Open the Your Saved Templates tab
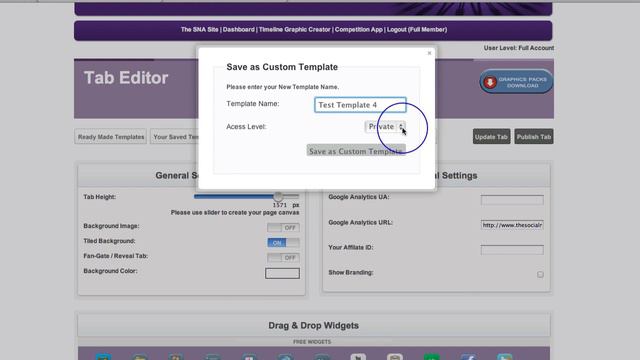The height and width of the screenshot is (360, 640). pos(174,137)
